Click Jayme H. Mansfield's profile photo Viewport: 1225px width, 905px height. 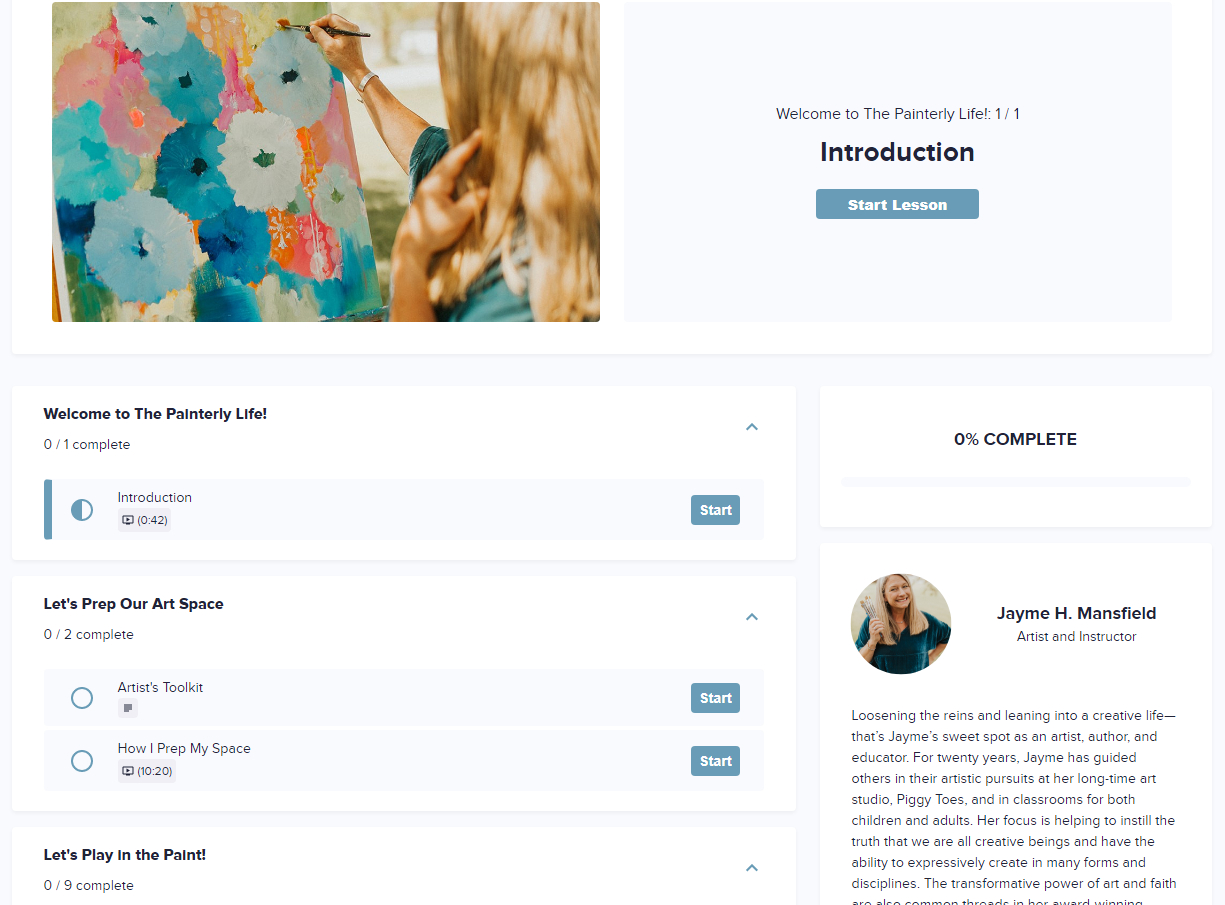(901, 624)
